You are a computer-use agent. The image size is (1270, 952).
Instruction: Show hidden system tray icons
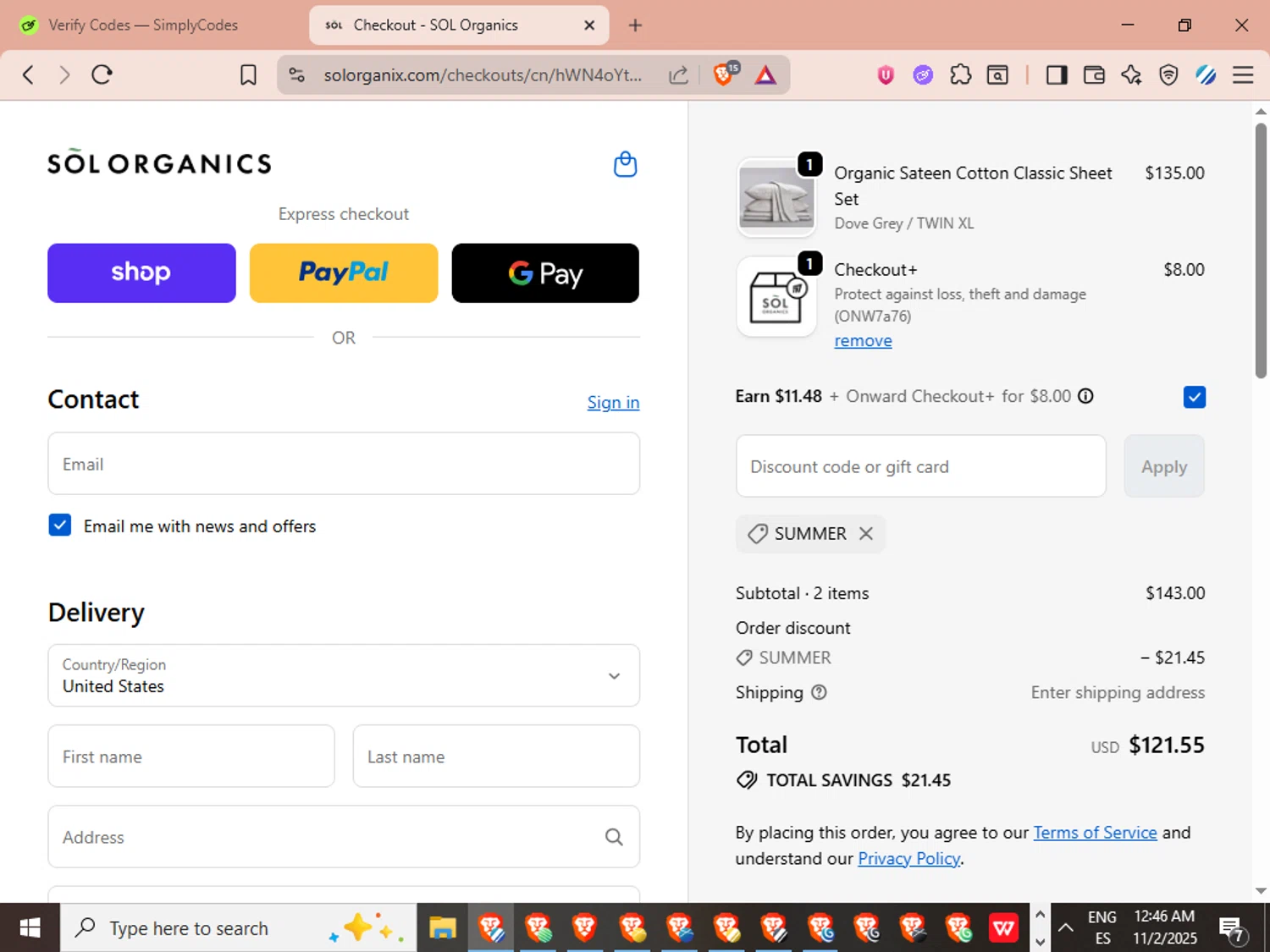click(1066, 928)
